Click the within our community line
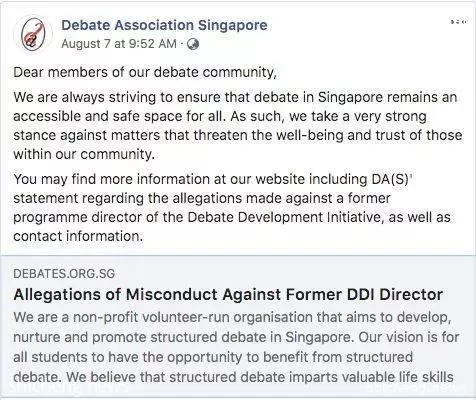Screen dimensions: 476x400 click(84, 154)
